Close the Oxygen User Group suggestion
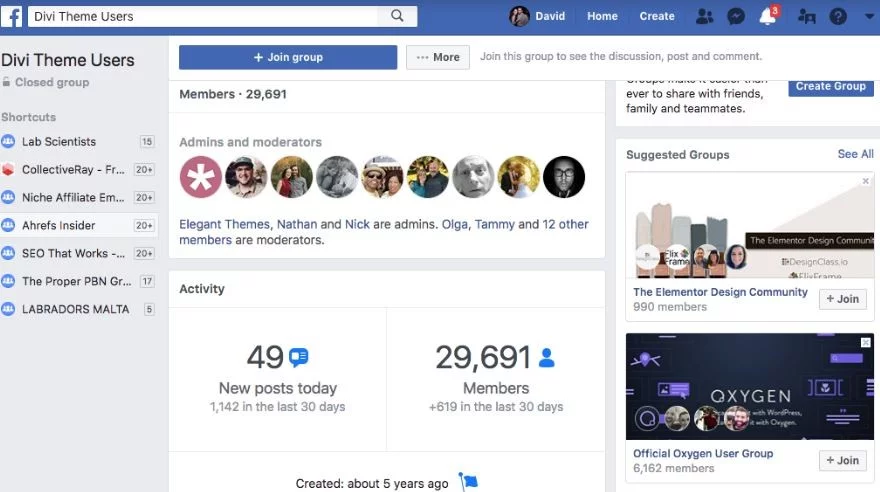880x492 pixels. click(865, 342)
